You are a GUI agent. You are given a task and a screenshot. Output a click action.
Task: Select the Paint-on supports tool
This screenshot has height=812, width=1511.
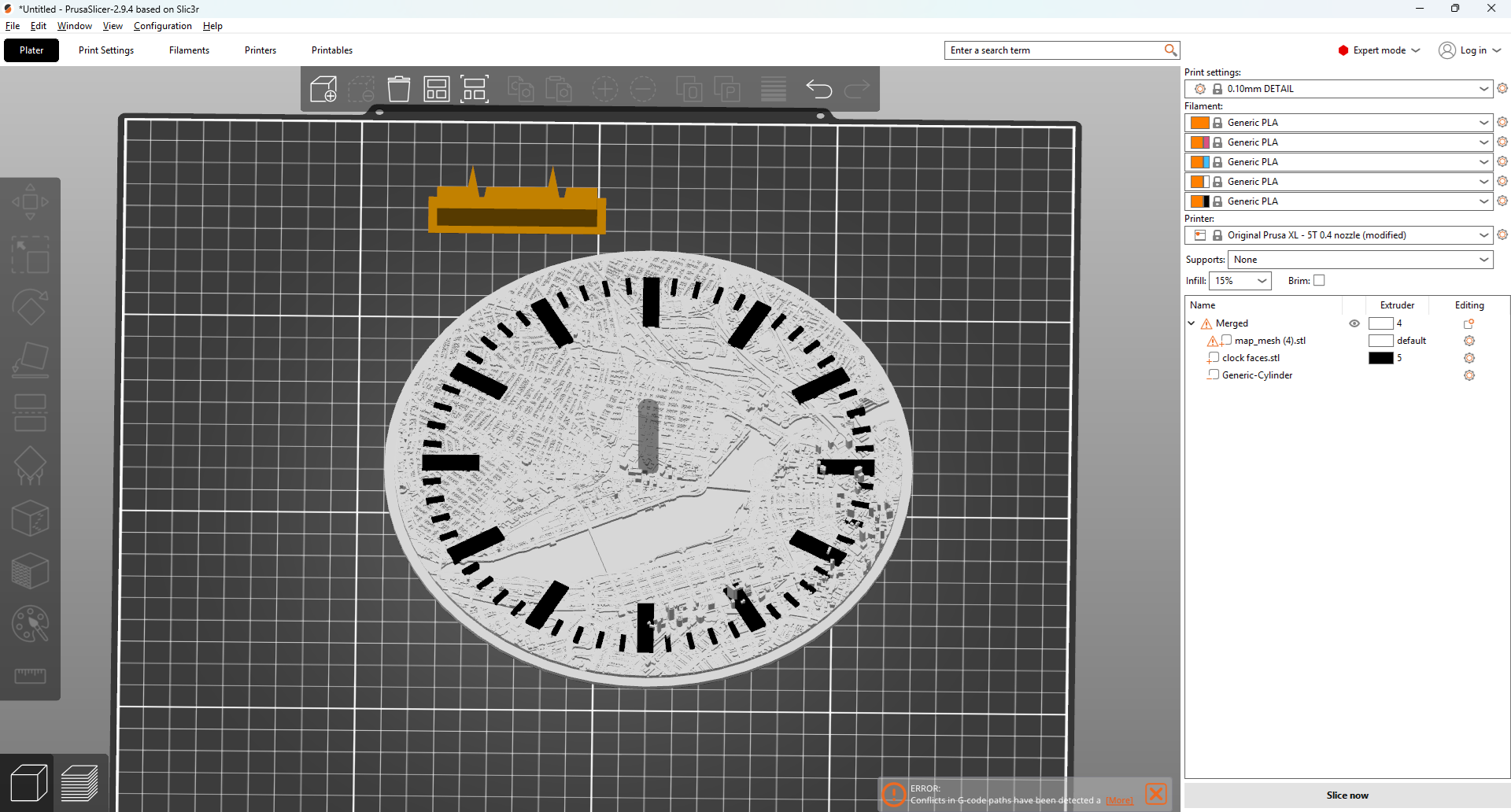30,466
